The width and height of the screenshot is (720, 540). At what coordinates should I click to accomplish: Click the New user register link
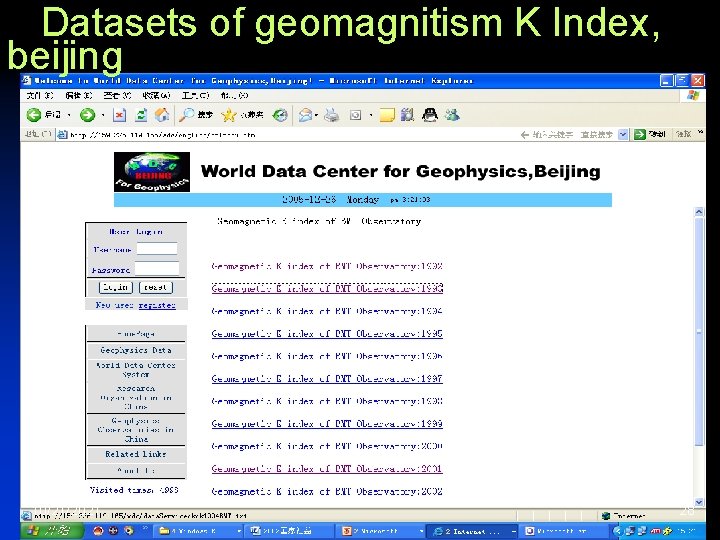pyautogui.click(x=157, y=305)
